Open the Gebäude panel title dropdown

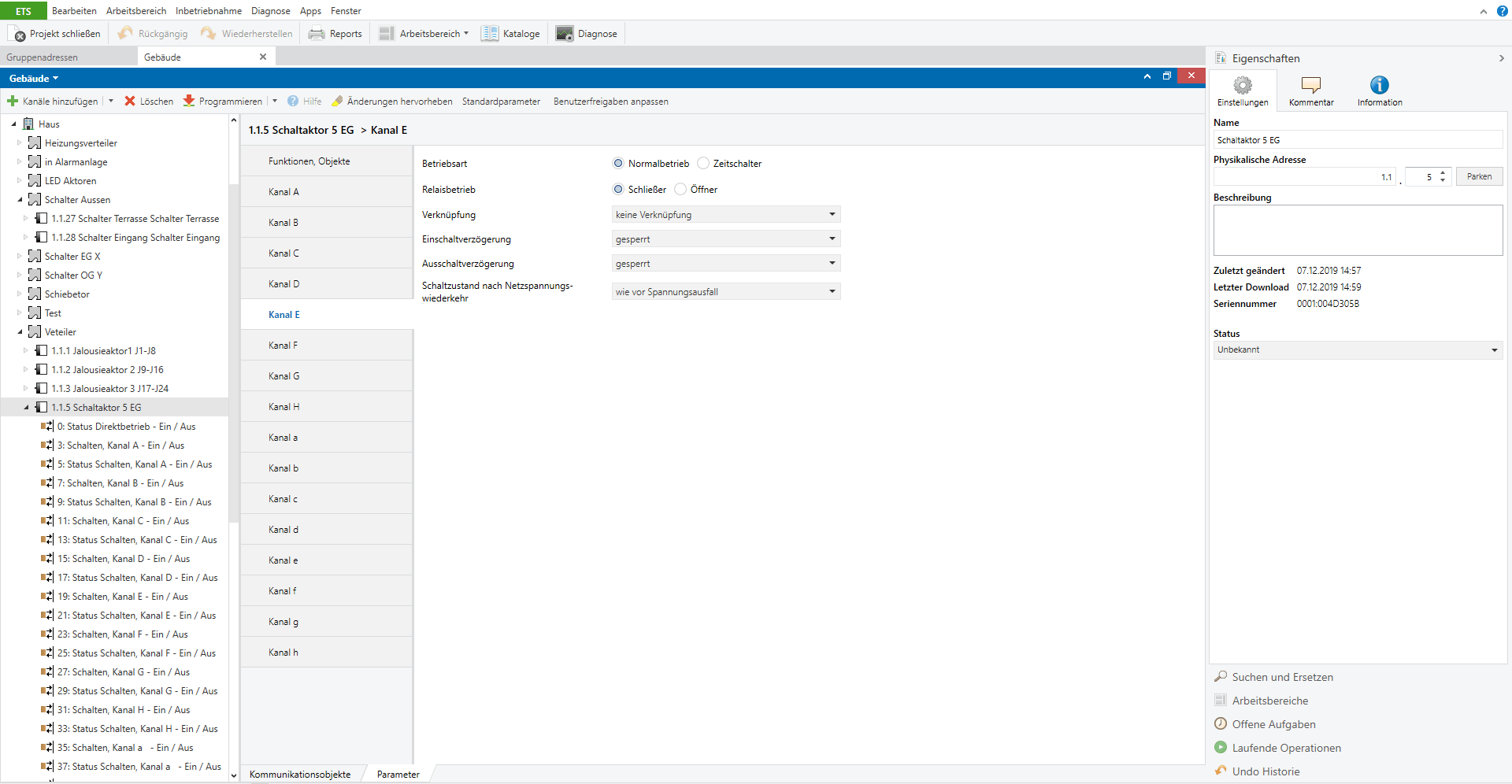[x=34, y=79]
